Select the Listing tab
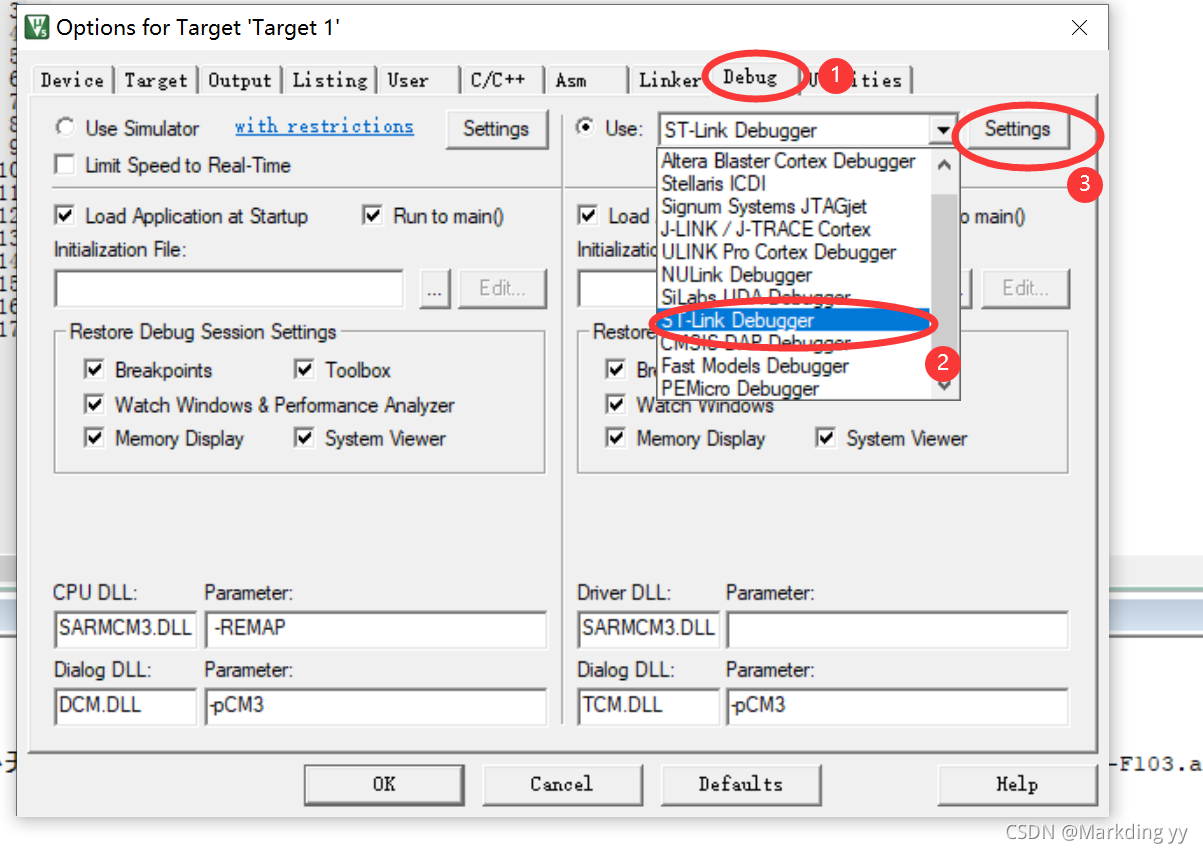The image size is (1203, 853). pyautogui.click(x=330, y=80)
